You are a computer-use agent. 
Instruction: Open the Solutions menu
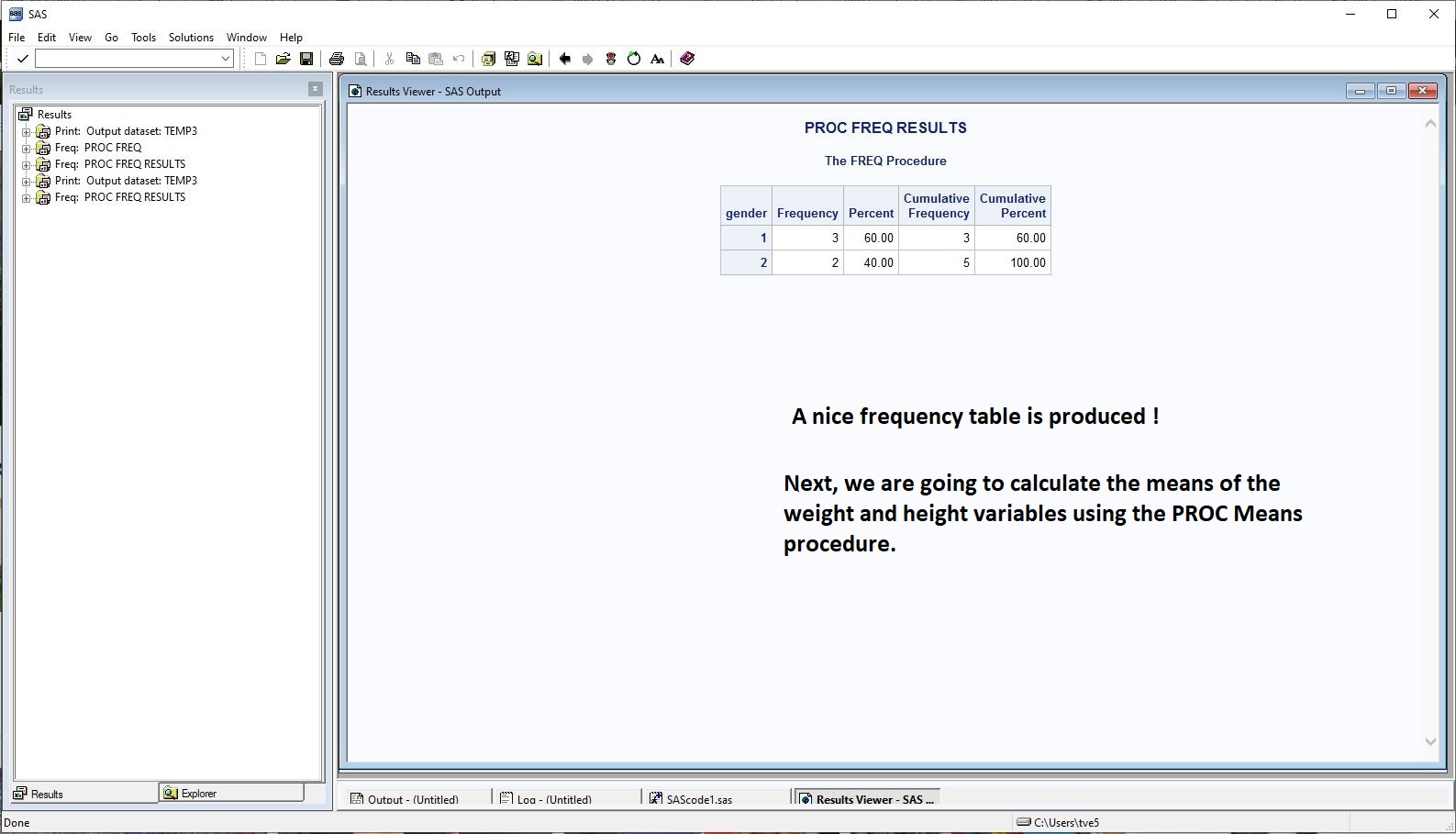pos(191,38)
